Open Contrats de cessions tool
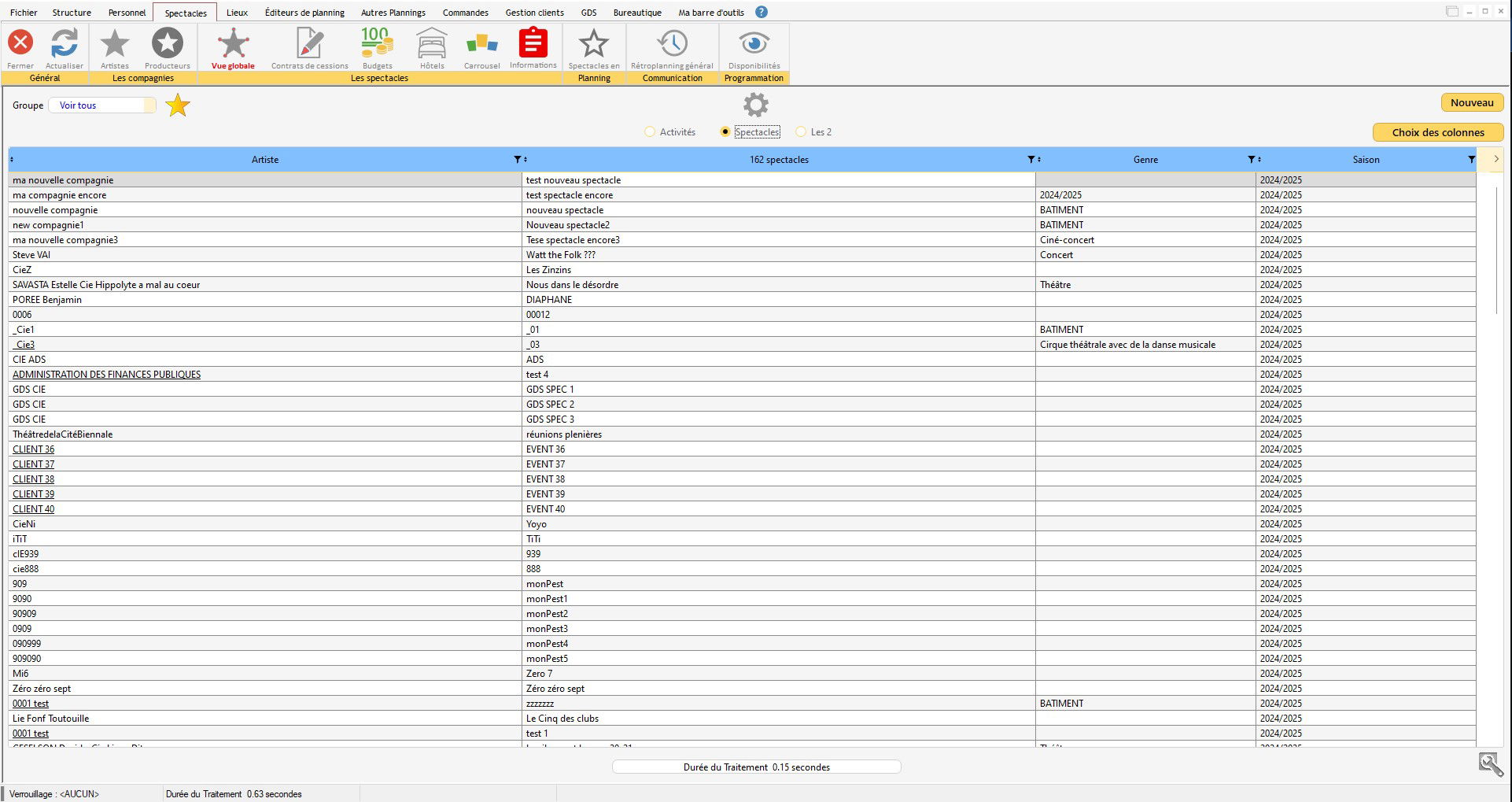Screen dimensions: 1512x802 (x=309, y=44)
